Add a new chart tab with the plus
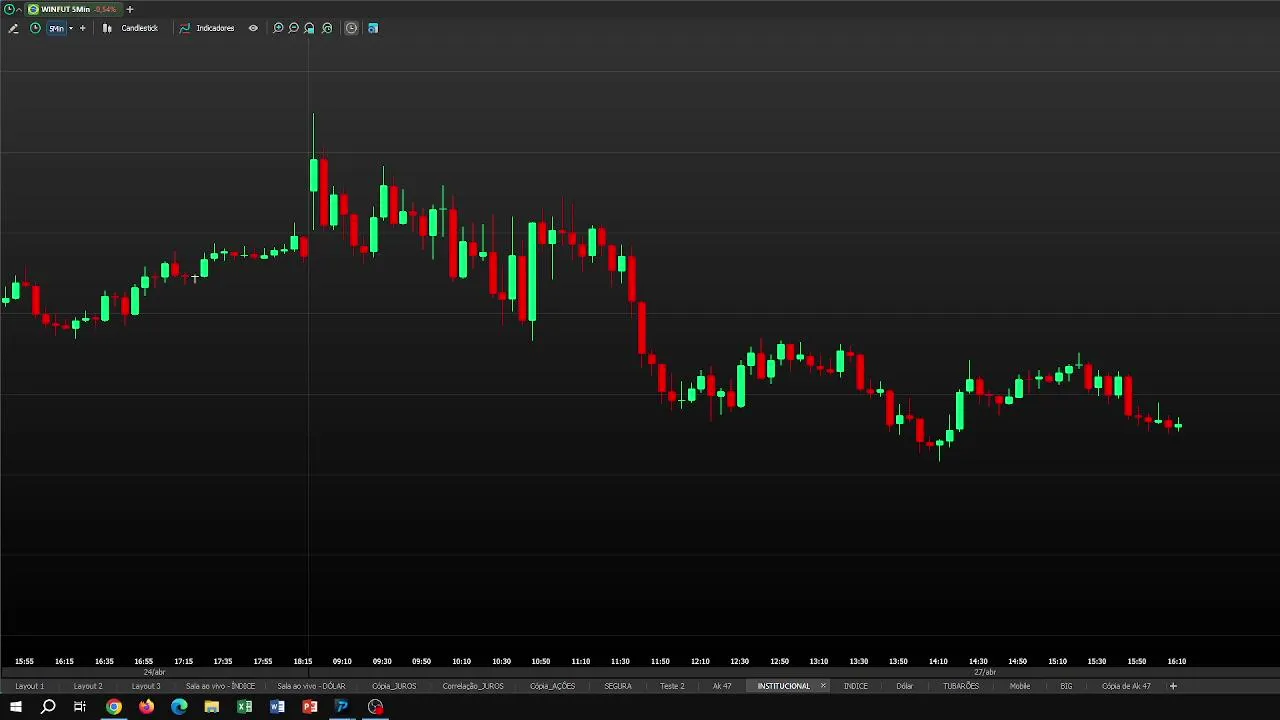Viewport: 1280px width, 720px height. (129, 9)
